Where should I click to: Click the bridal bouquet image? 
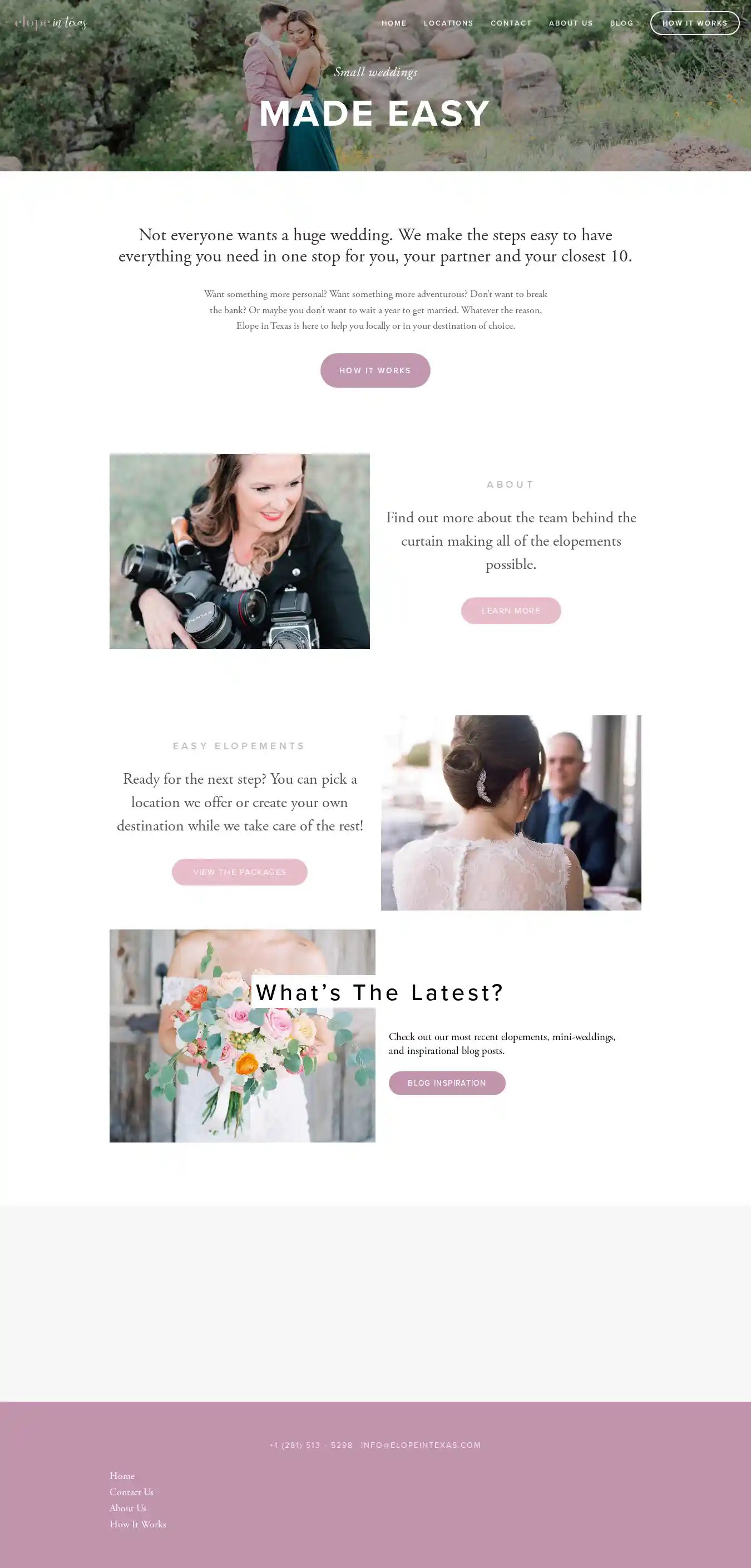(x=242, y=1035)
